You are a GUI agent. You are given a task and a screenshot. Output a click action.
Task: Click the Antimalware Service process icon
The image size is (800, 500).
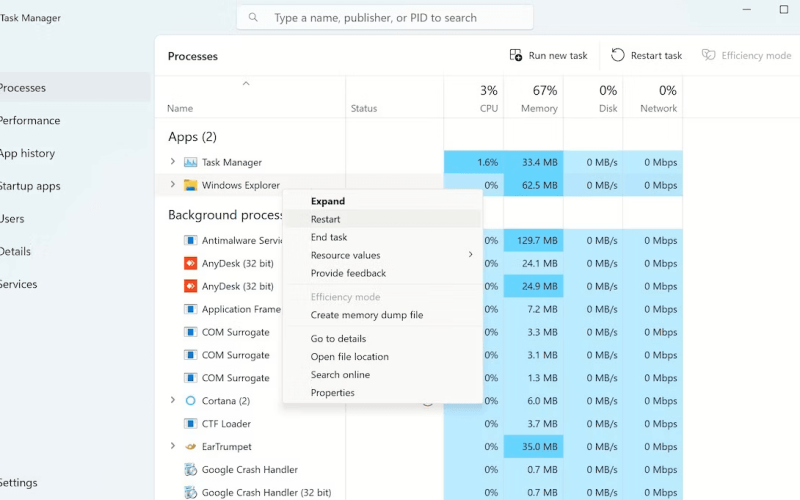[190, 240]
